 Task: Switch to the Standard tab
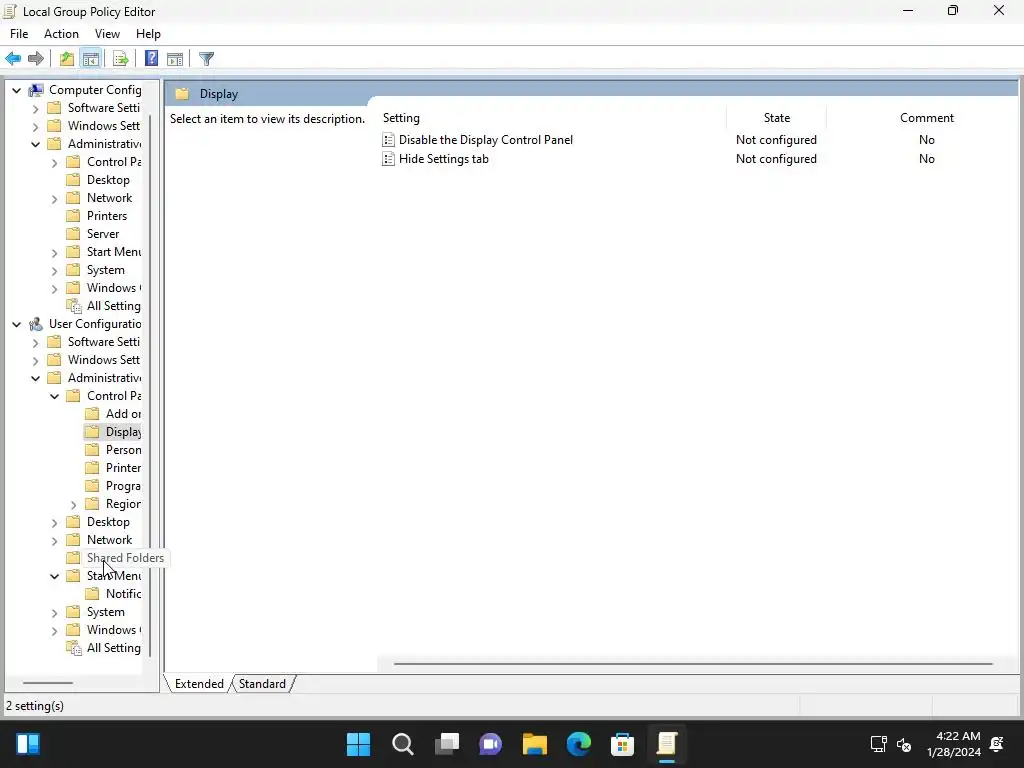click(263, 684)
